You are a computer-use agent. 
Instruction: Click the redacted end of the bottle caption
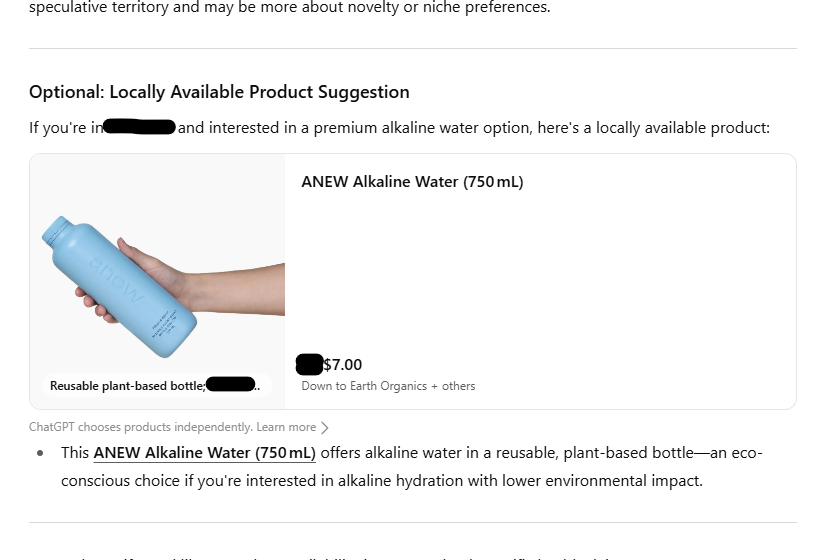click(230, 385)
